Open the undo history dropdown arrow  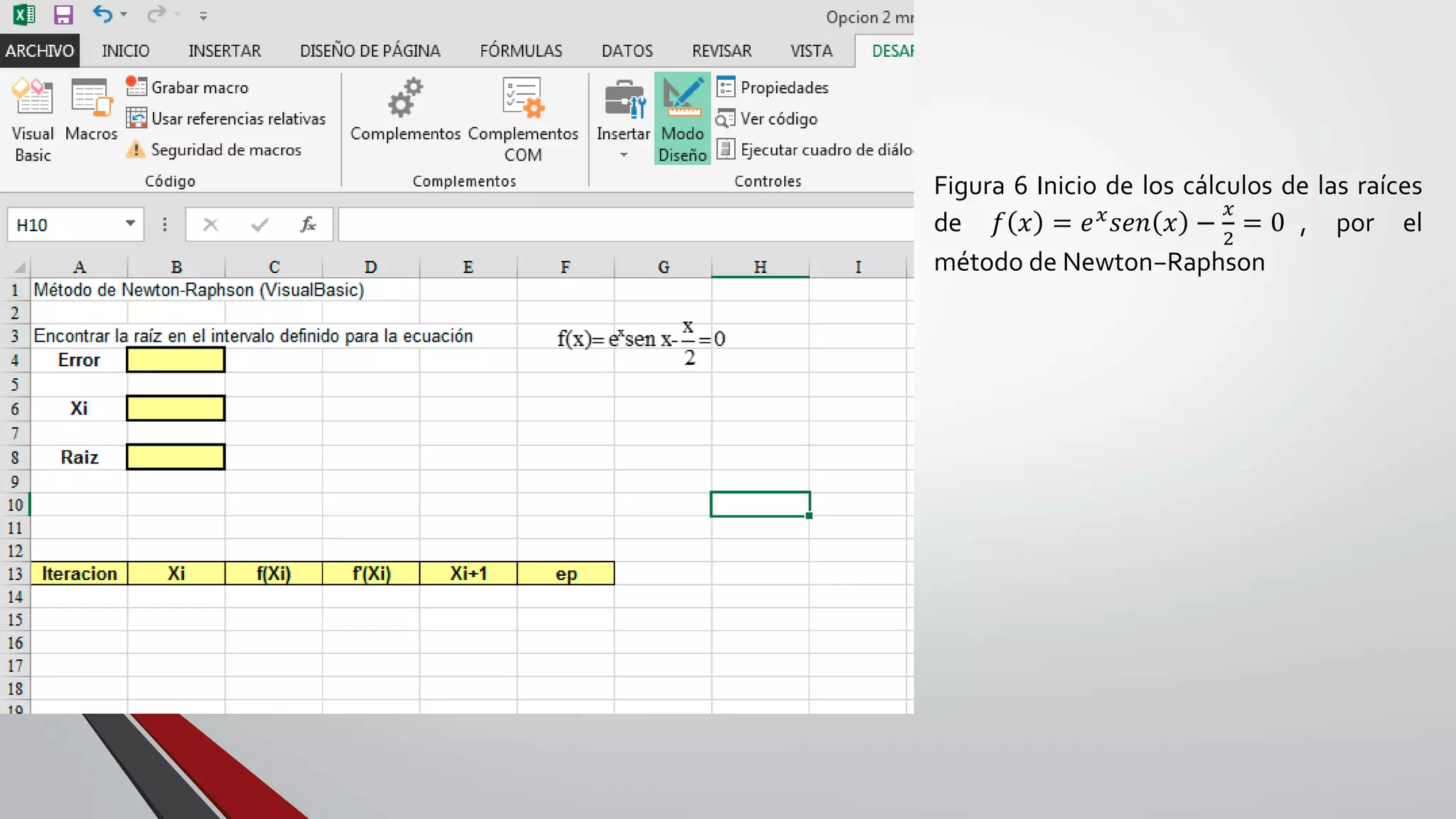coord(124,15)
